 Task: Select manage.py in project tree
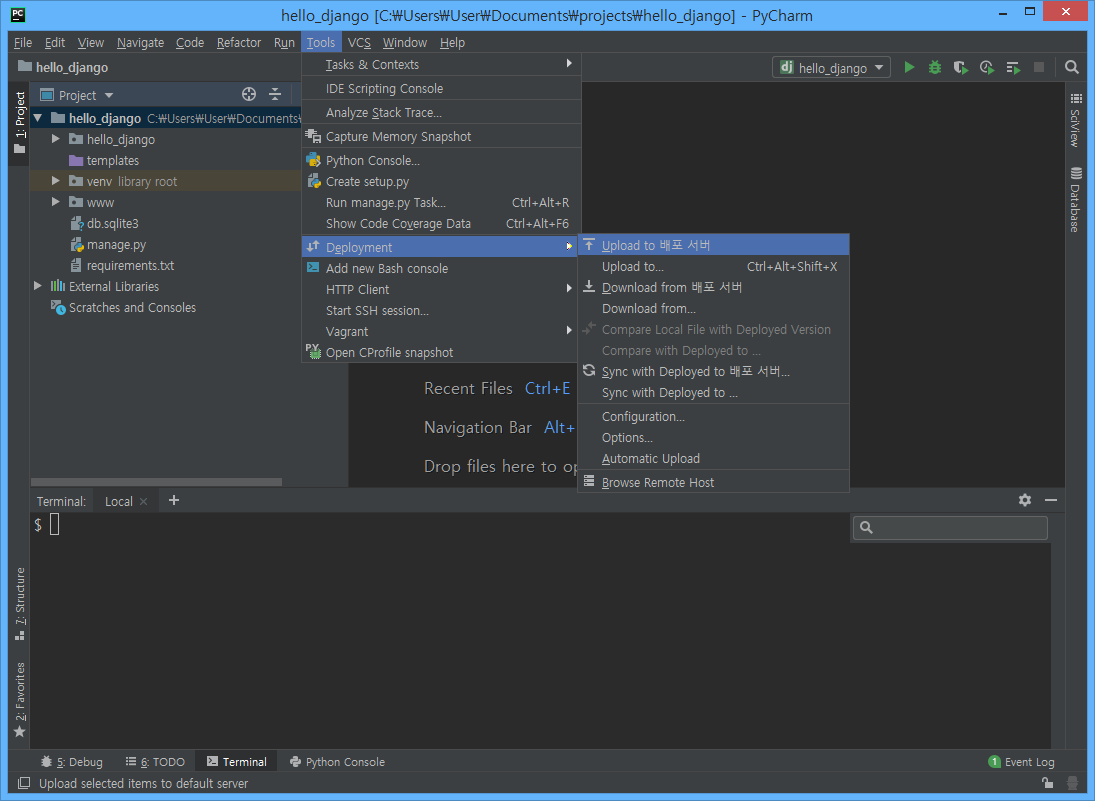pos(116,244)
